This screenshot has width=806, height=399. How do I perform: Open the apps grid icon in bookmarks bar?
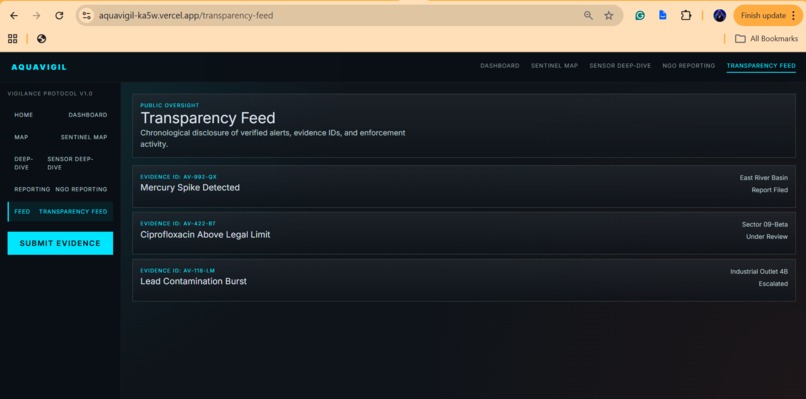(13, 39)
